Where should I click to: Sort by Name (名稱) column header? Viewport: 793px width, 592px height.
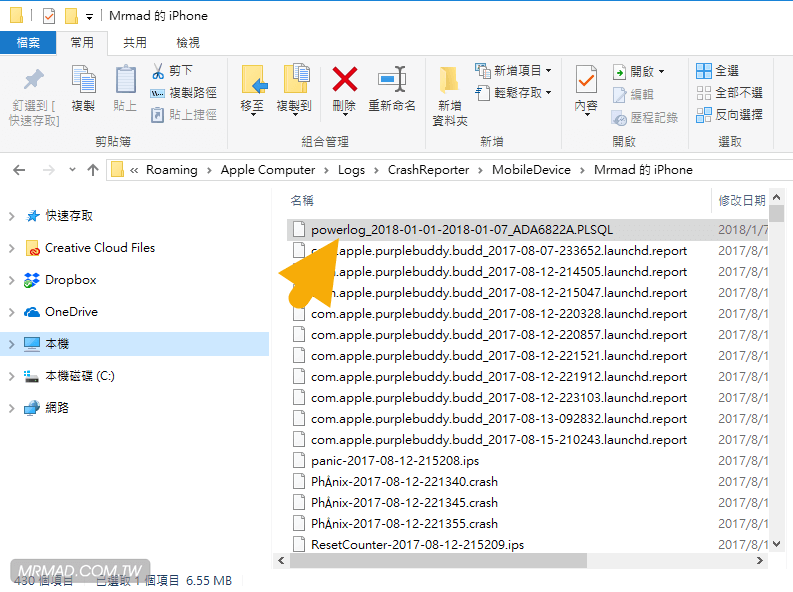coord(302,201)
